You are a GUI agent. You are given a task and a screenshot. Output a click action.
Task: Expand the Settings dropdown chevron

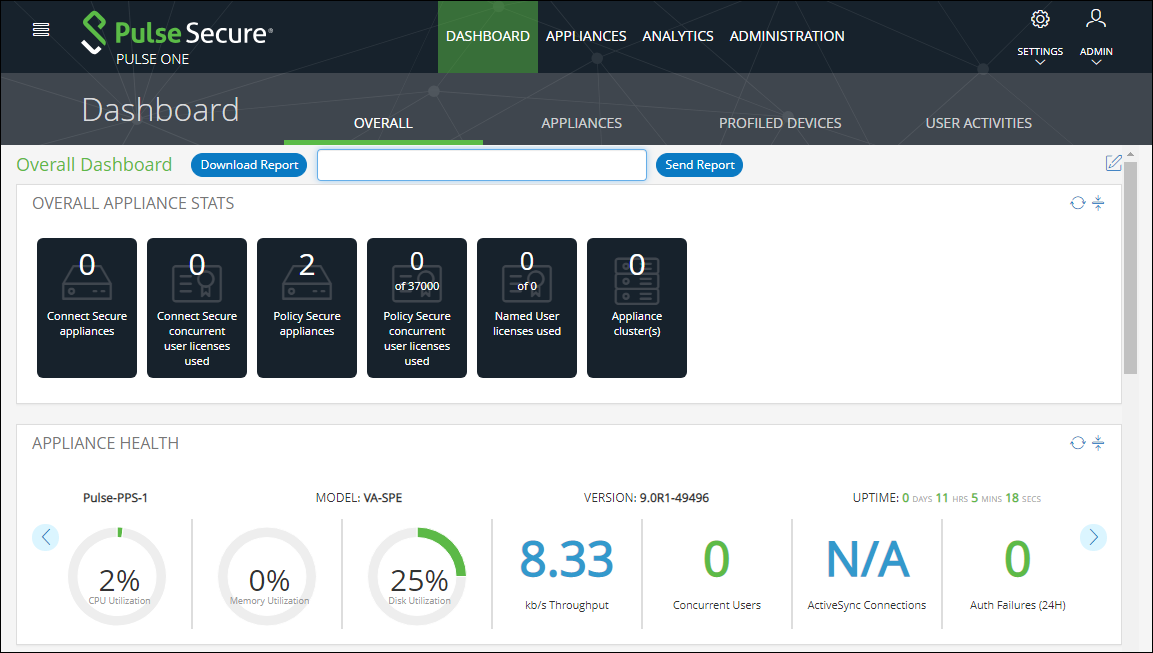click(1040, 63)
